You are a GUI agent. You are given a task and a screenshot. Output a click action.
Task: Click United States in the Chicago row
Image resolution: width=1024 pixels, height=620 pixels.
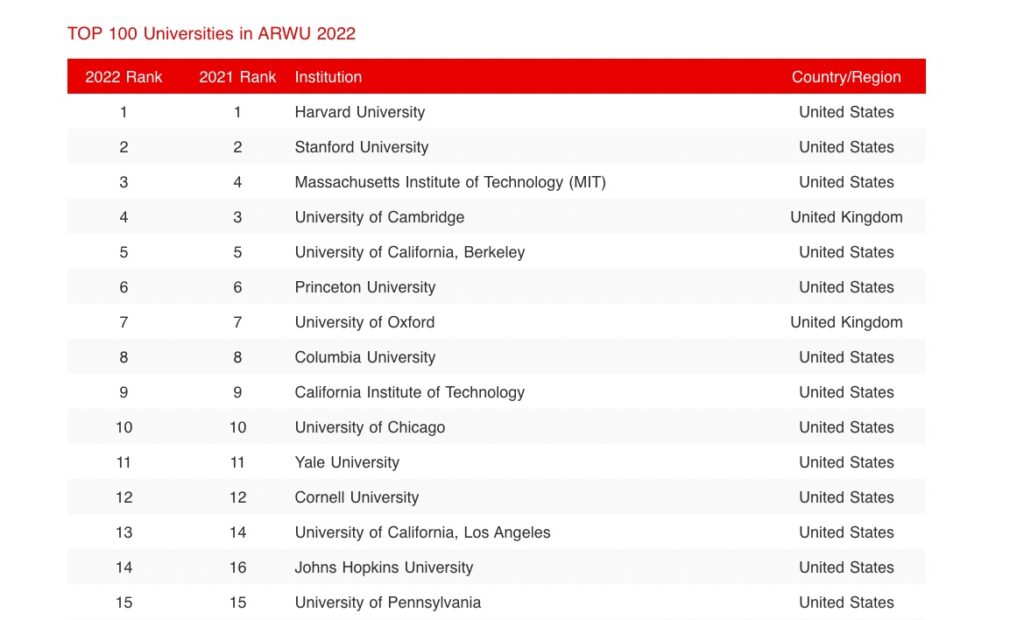[x=846, y=427]
